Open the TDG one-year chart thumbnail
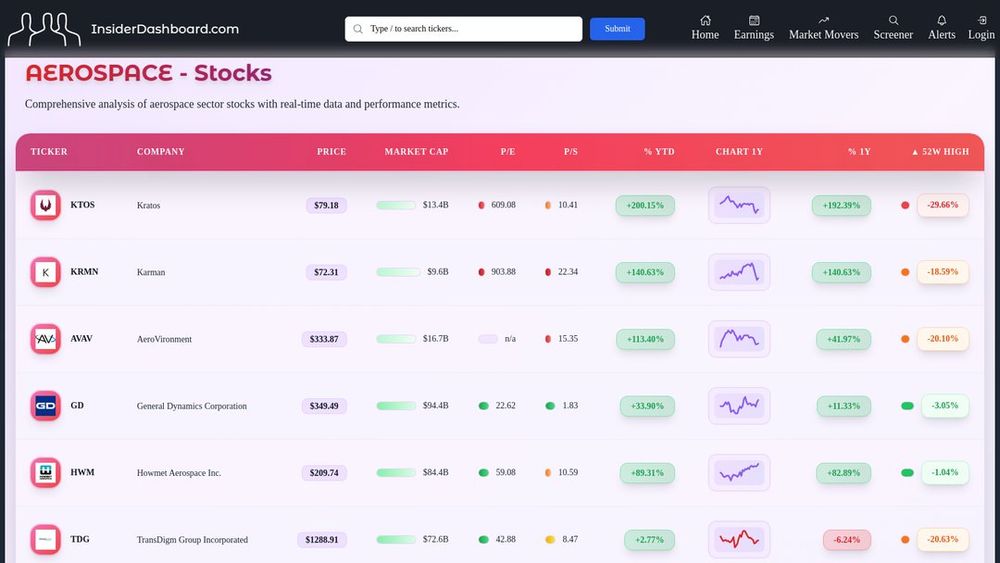 click(x=739, y=539)
